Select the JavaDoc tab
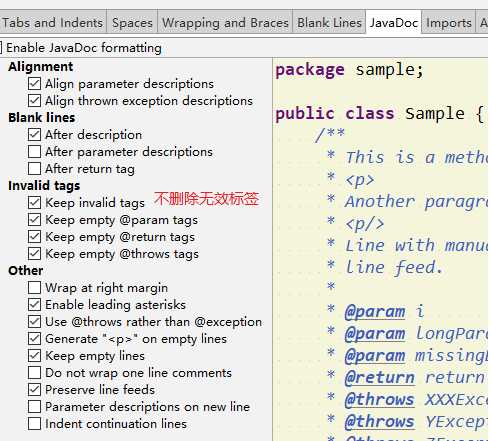 [394, 22]
